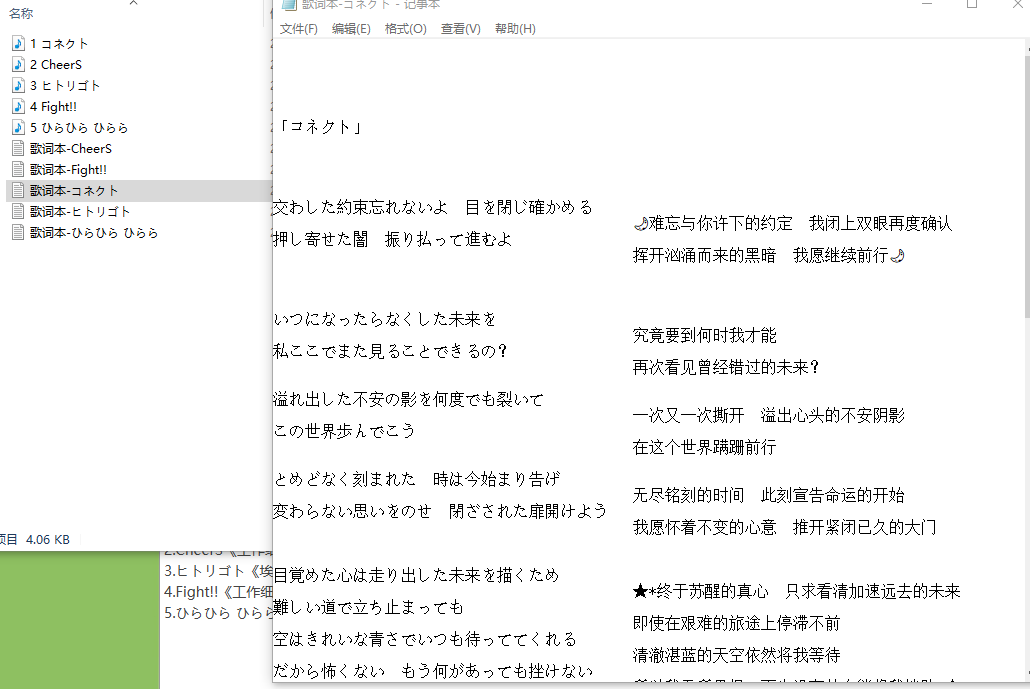The height and width of the screenshot is (689, 1030).
Task: Open the 查看(V) menu in Notepad
Action: coord(460,29)
